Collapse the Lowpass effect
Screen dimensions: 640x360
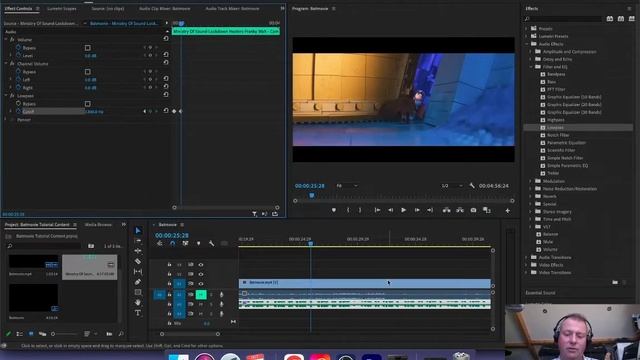click(x=6, y=96)
